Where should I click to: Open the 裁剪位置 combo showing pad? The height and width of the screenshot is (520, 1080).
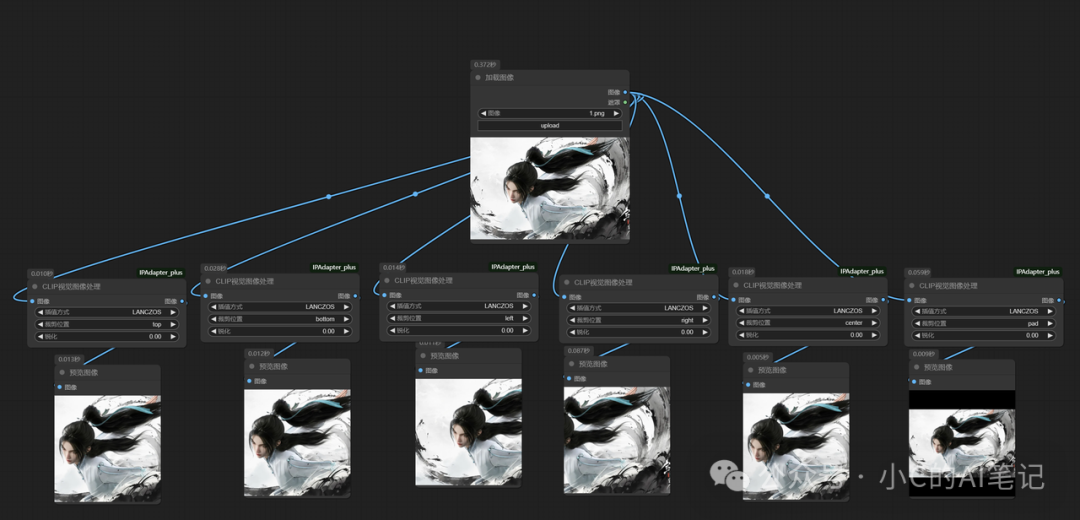click(x=983, y=323)
